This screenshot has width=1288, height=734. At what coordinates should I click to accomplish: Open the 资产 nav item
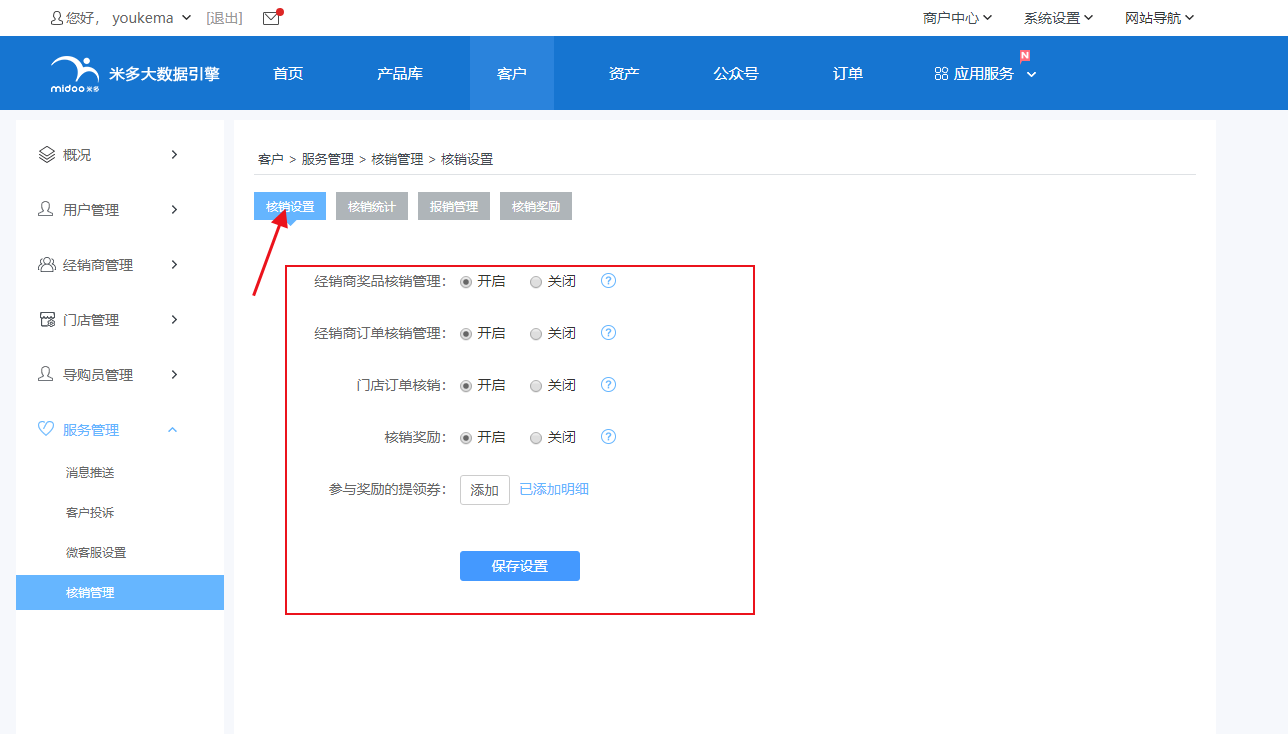624,73
